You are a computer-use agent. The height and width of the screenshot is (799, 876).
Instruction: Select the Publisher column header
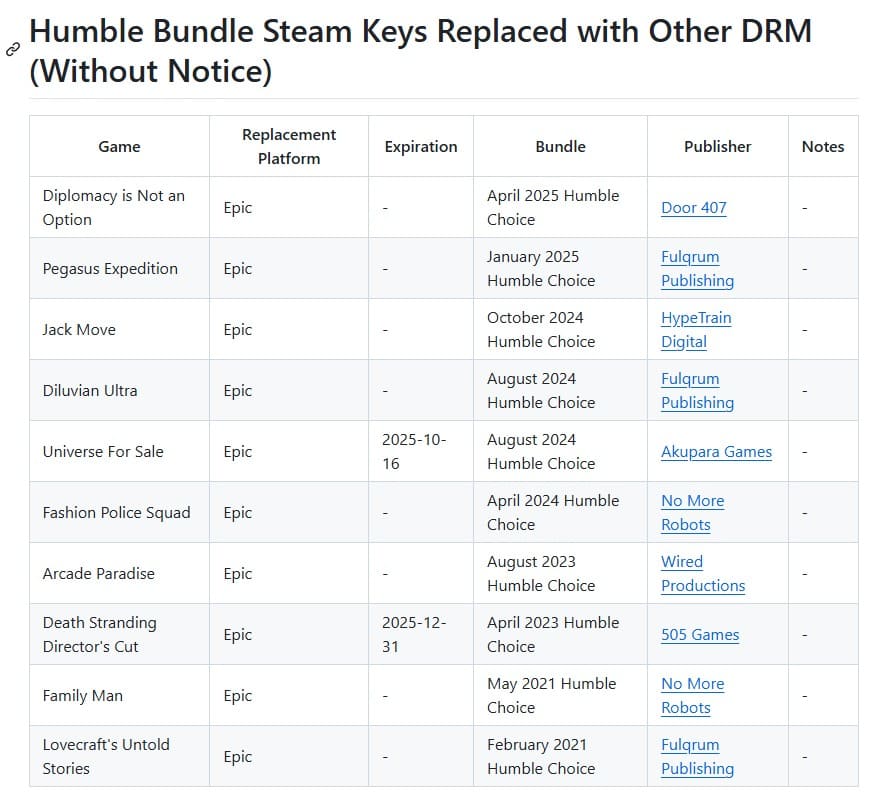717,146
